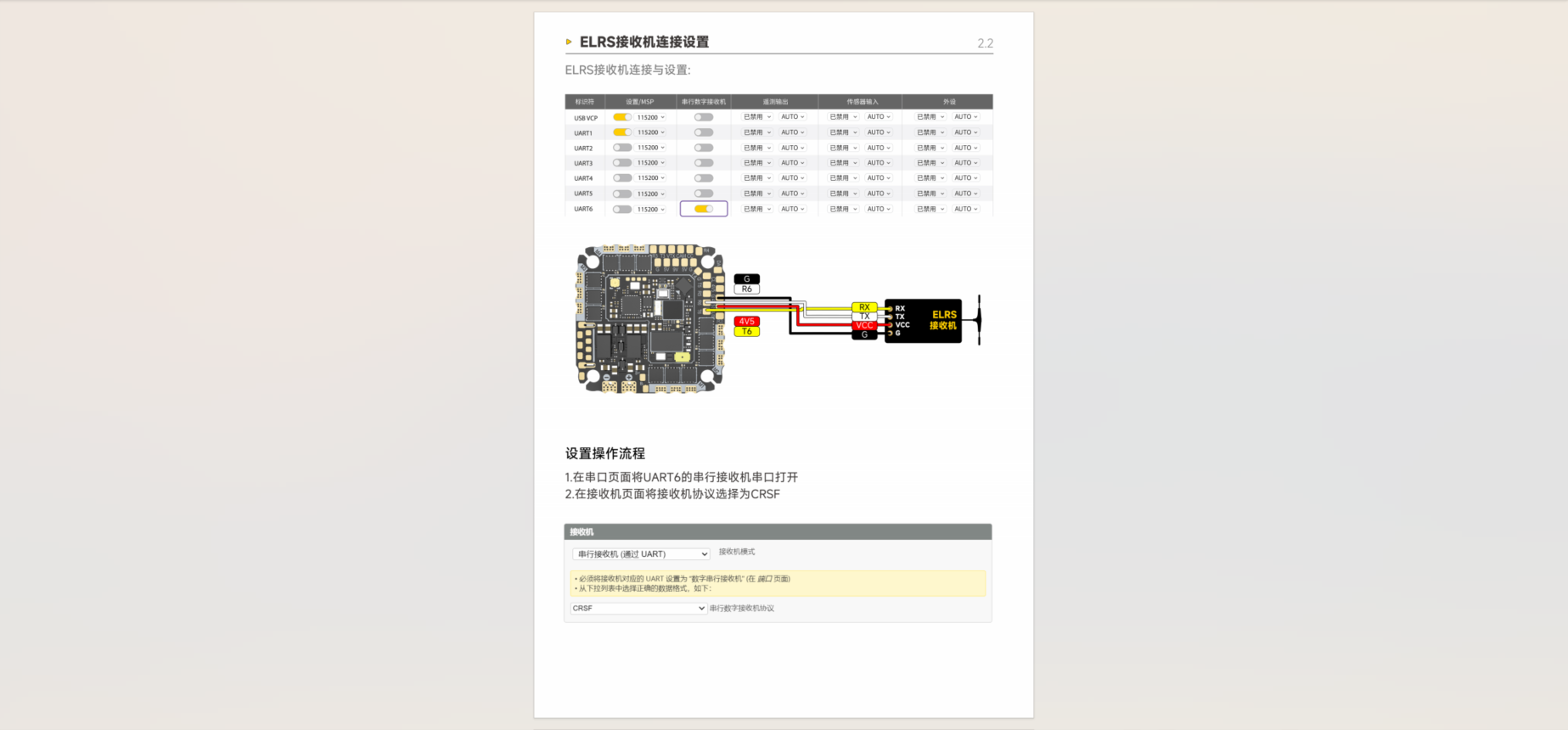1568x730 pixels.
Task: Open the 串行接收机 (通过 UART) mode dropdown
Action: 641,554
